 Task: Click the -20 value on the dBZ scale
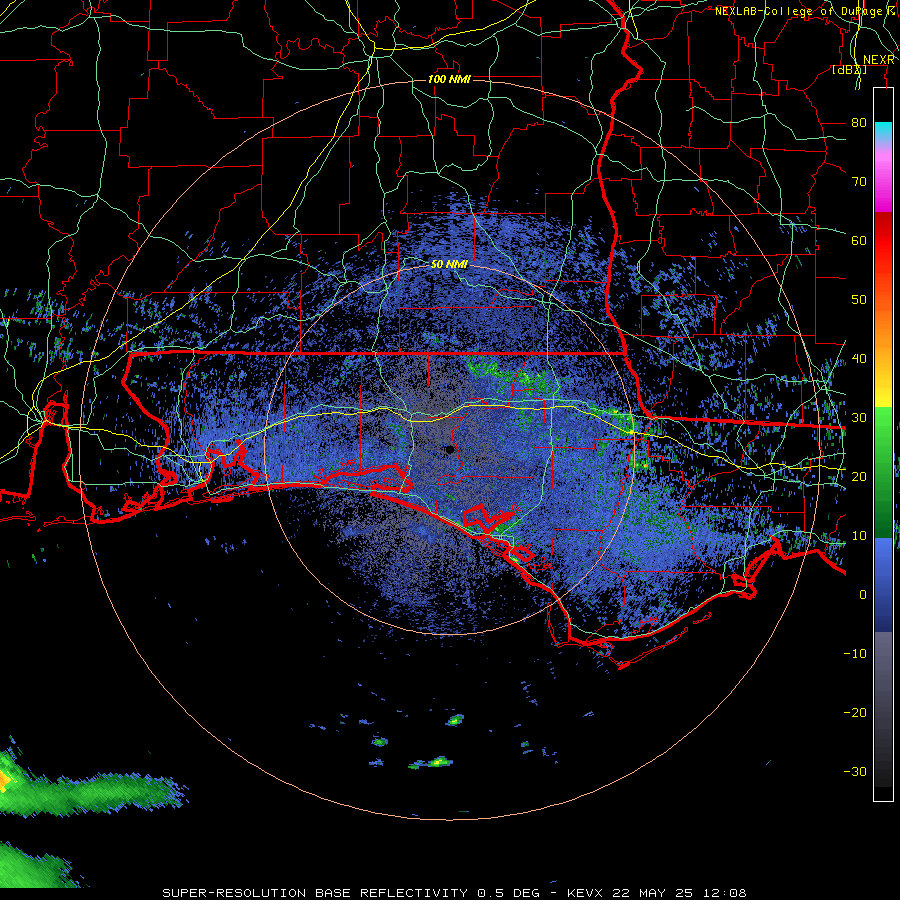855,712
